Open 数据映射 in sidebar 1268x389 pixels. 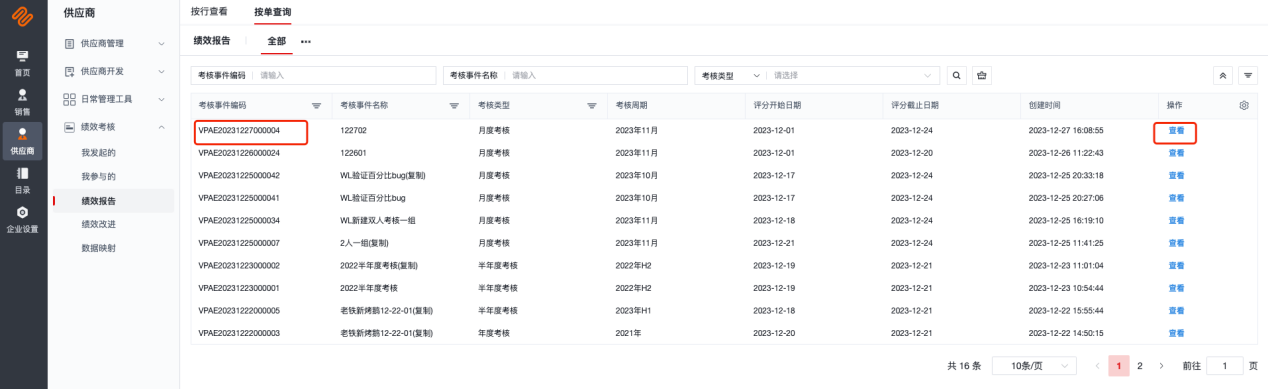point(99,247)
